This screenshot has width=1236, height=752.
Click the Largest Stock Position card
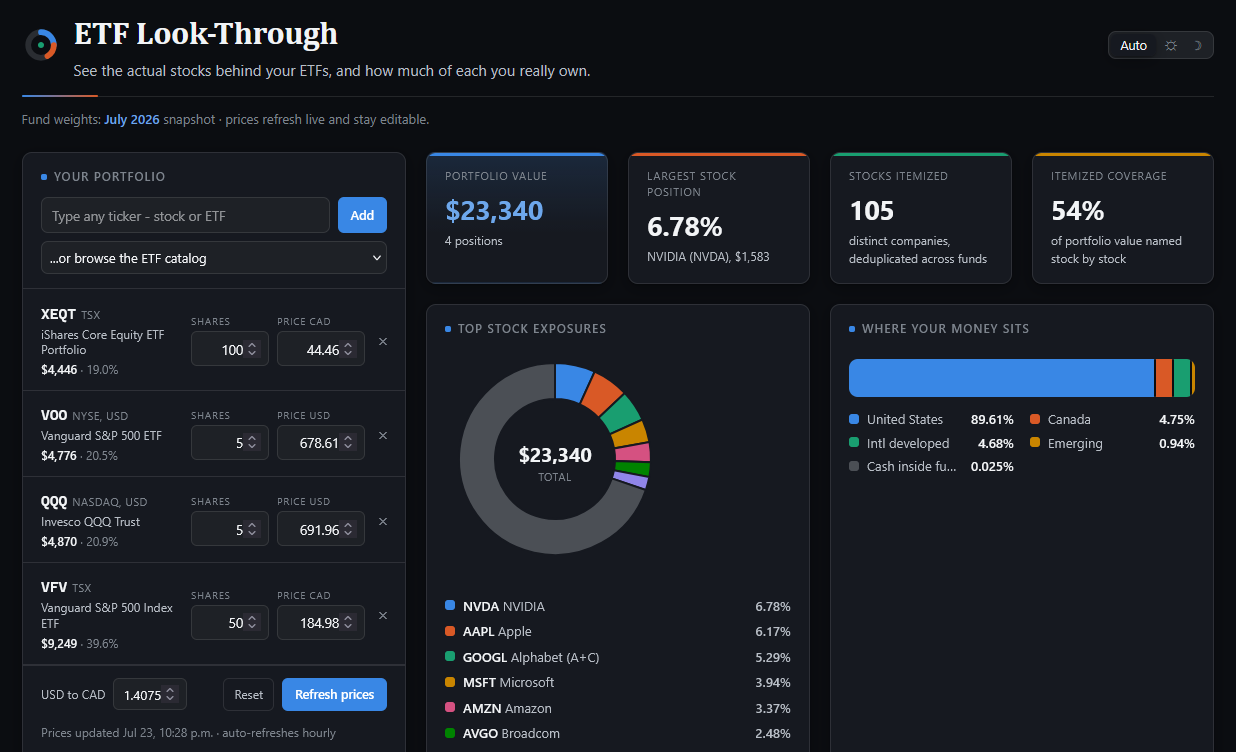point(719,218)
